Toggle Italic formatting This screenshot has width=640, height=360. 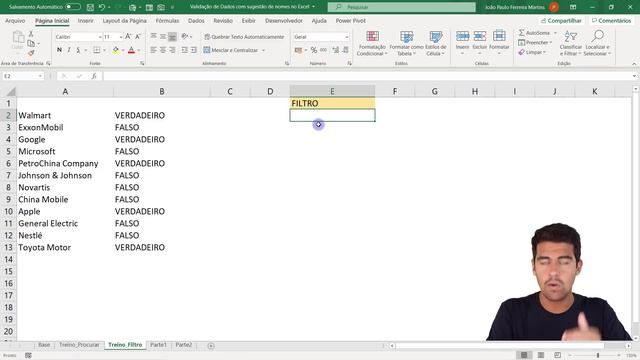click(69, 50)
